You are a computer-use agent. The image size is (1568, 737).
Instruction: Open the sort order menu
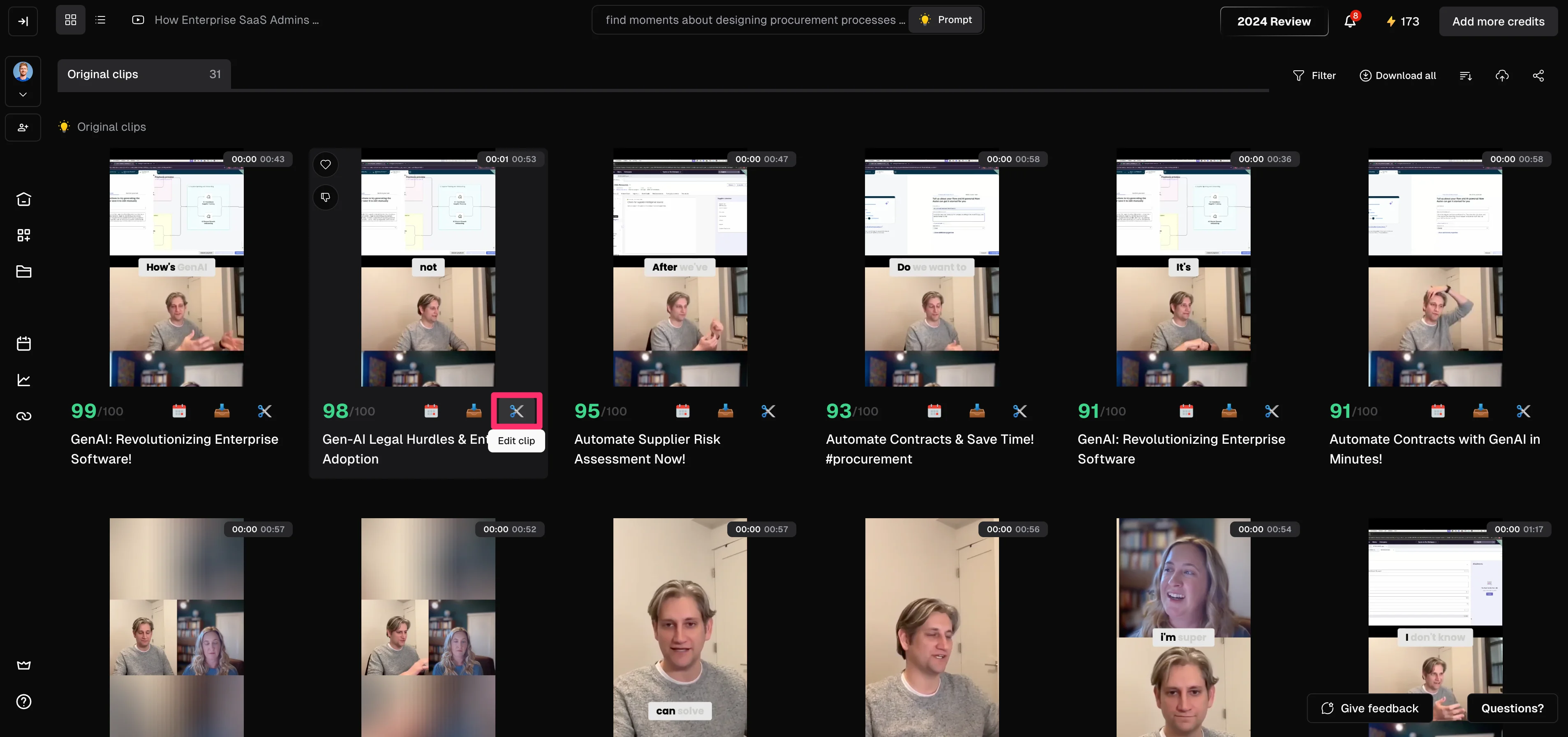[x=1466, y=76]
